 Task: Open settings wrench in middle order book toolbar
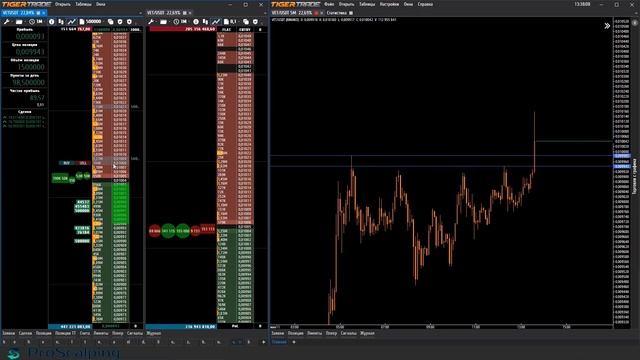[x=151, y=22]
